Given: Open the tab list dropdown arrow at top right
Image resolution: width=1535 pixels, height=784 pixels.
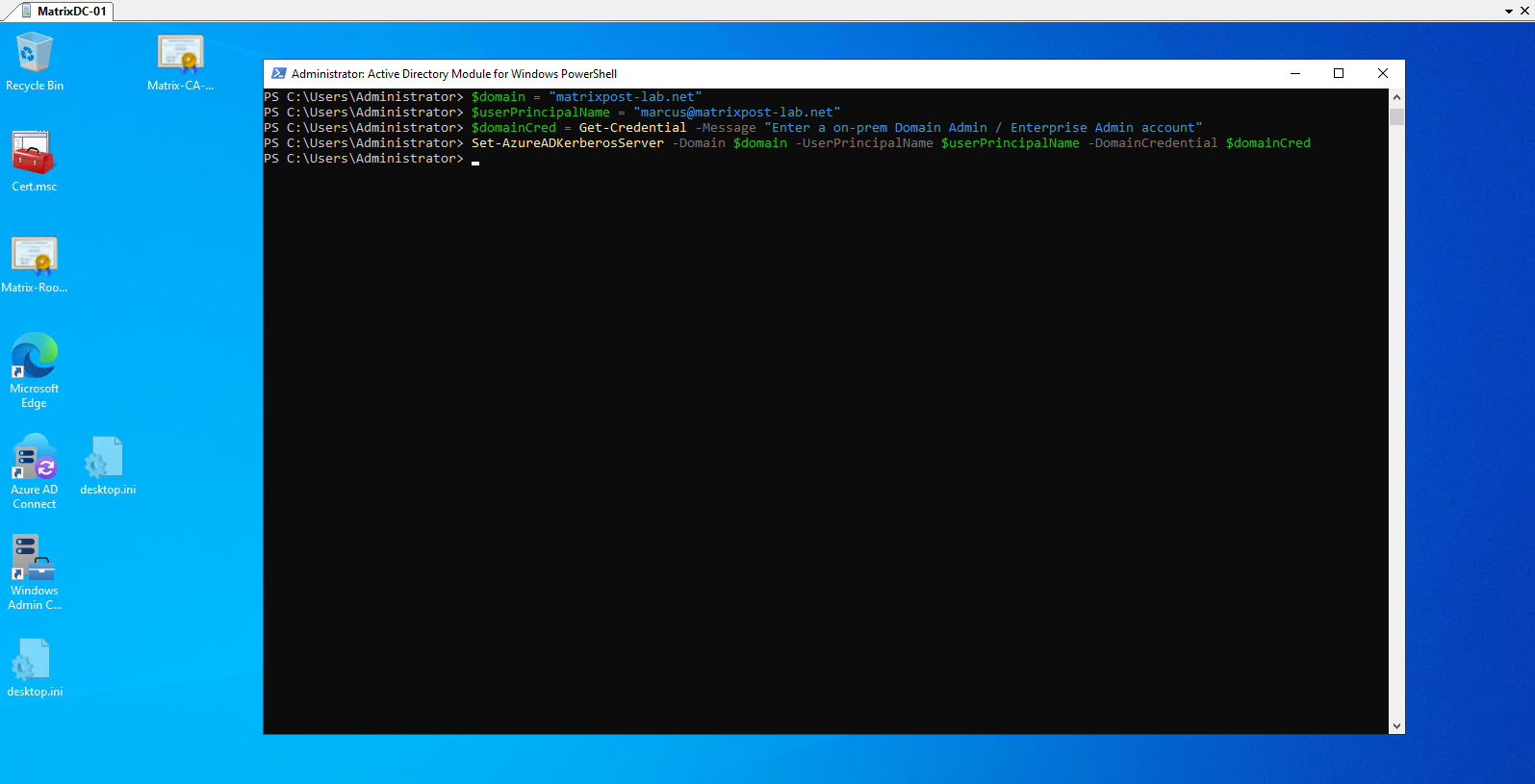Looking at the screenshot, I should point(1509,12).
